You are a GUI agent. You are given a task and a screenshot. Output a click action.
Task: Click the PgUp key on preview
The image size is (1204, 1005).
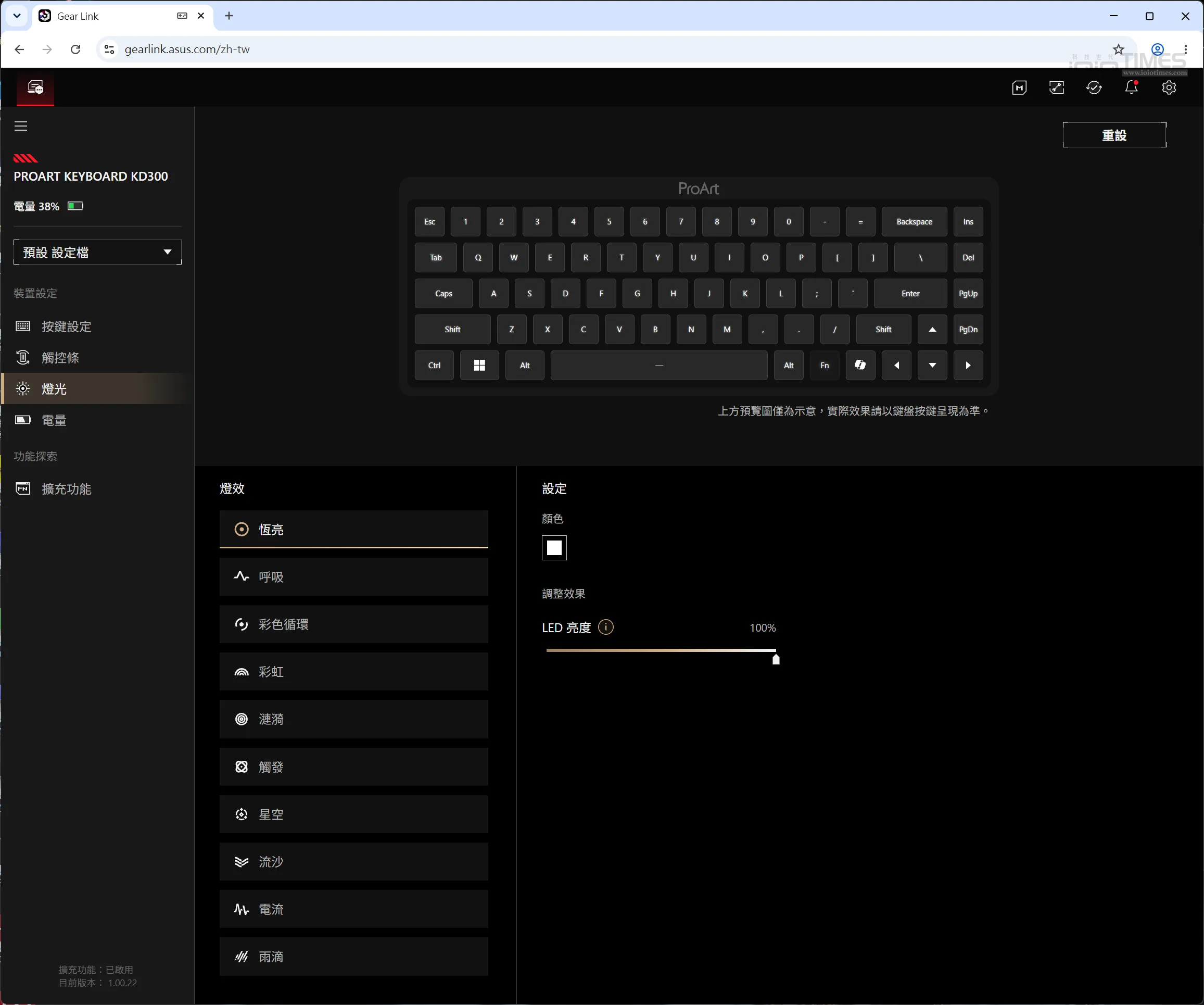pos(968,294)
